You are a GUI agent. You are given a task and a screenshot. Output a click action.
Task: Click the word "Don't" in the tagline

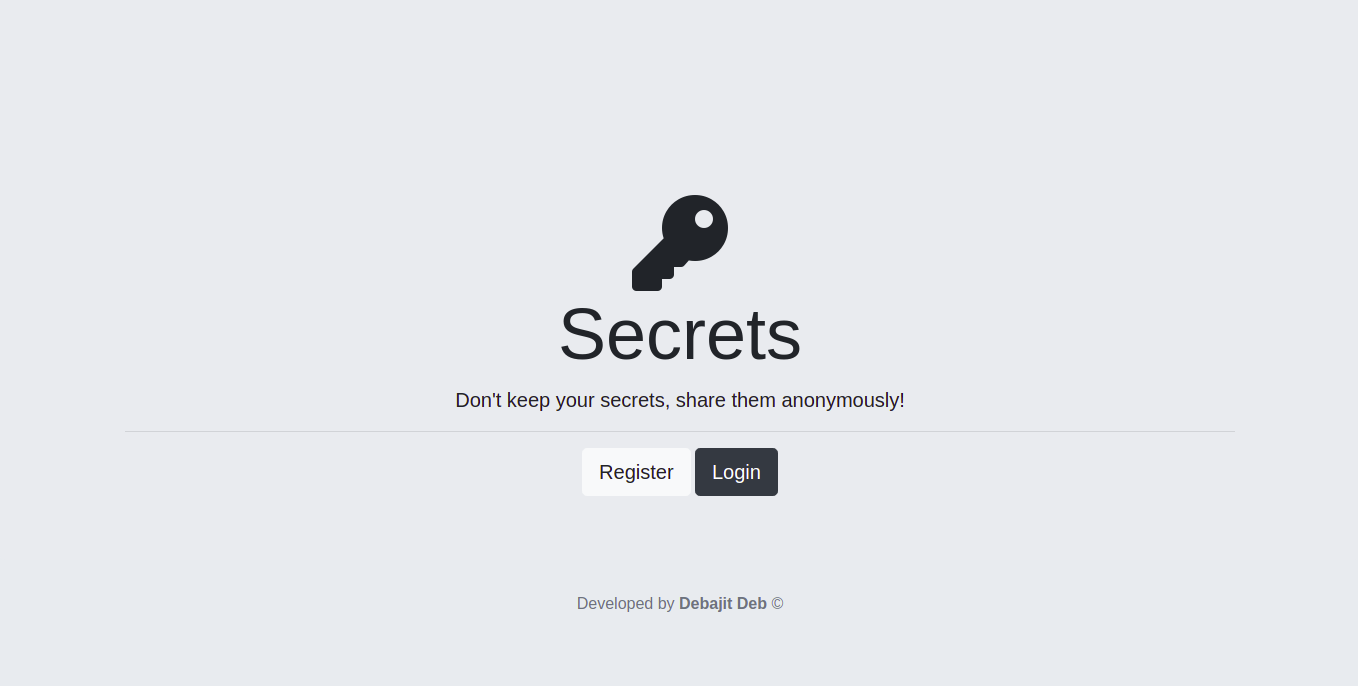point(478,400)
